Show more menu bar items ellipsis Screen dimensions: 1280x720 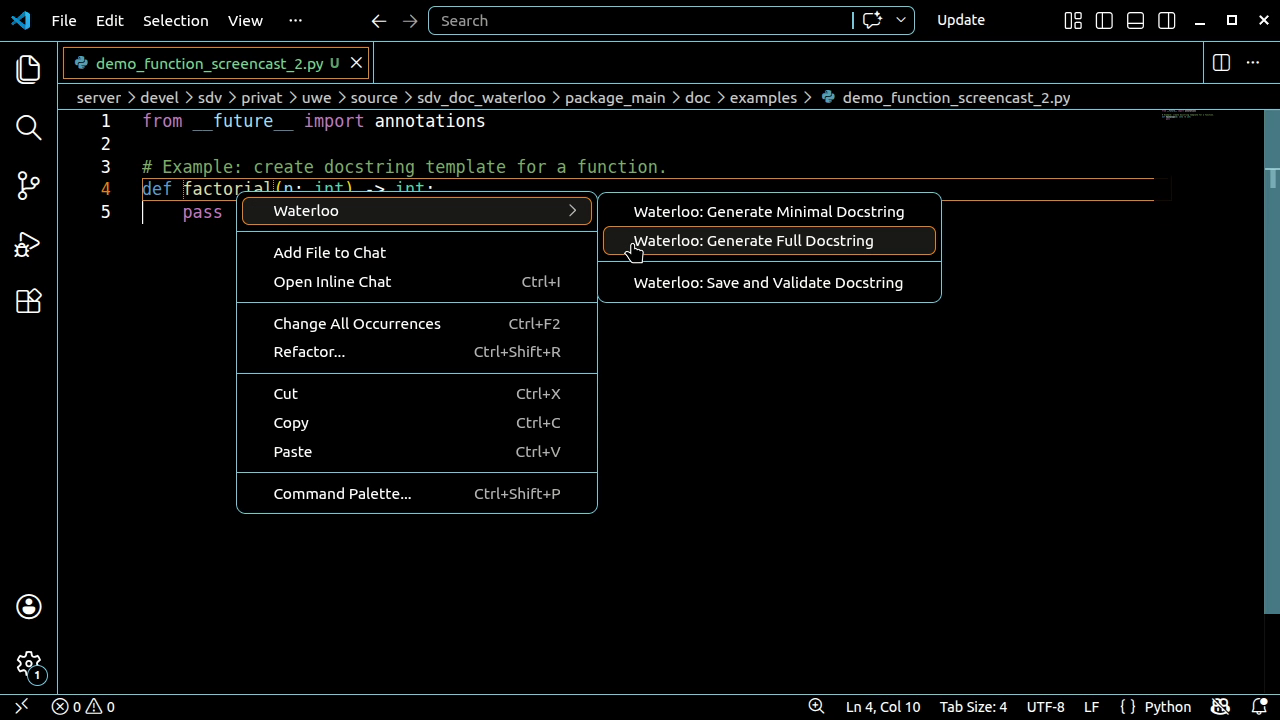[295, 20]
